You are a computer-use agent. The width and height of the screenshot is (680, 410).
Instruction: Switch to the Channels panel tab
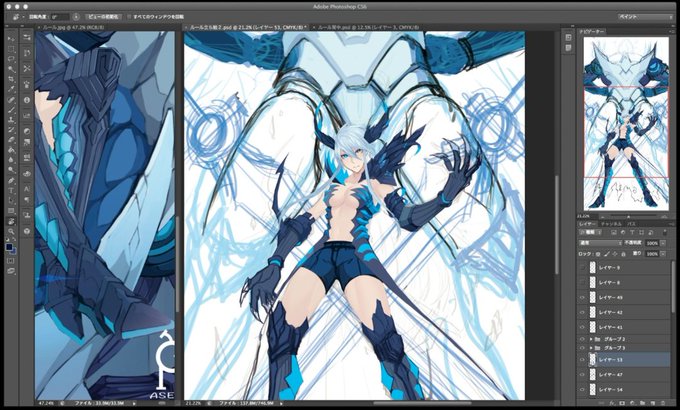point(611,224)
